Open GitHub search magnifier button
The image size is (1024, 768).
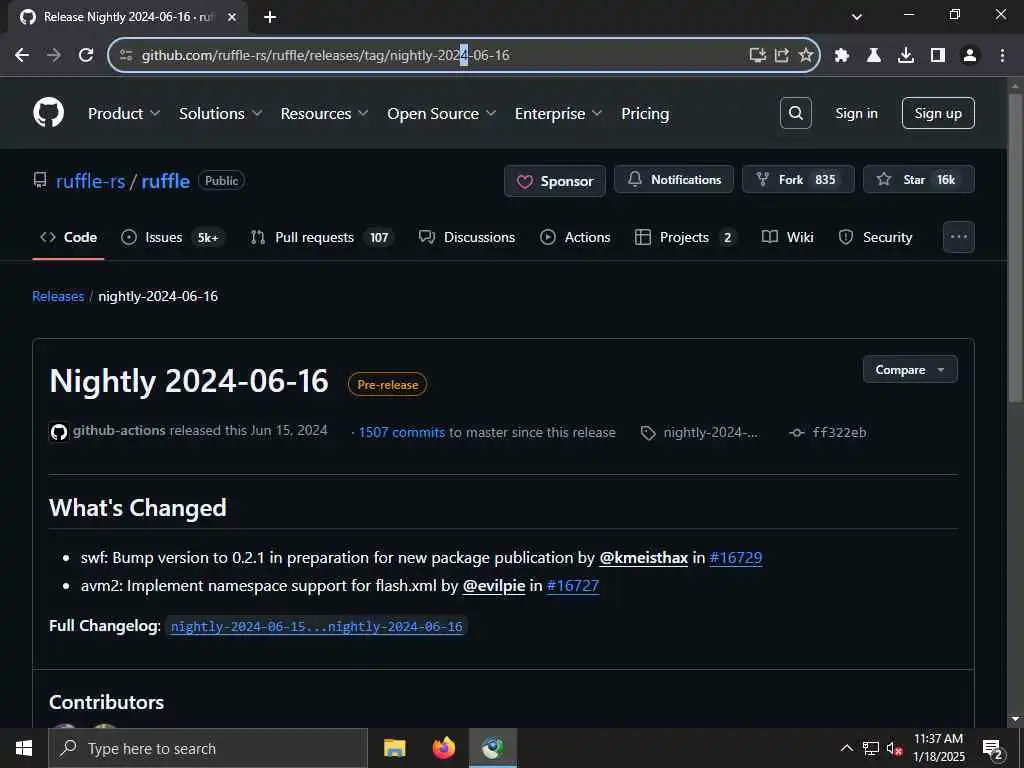(795, 113)
